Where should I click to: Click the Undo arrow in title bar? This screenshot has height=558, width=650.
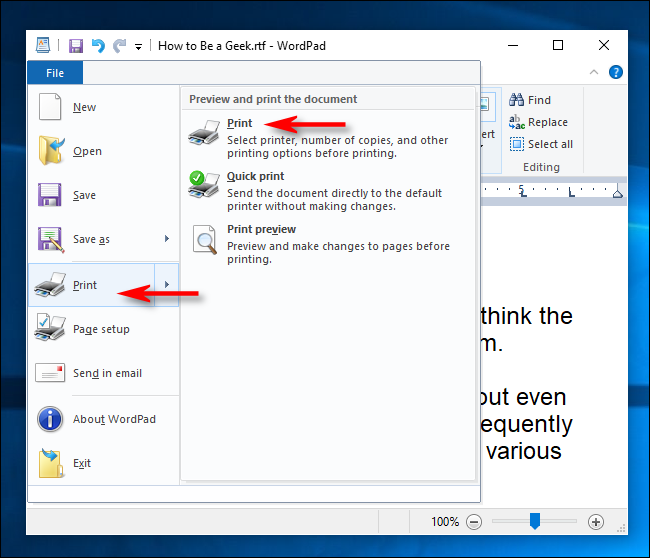pos(98,46)
